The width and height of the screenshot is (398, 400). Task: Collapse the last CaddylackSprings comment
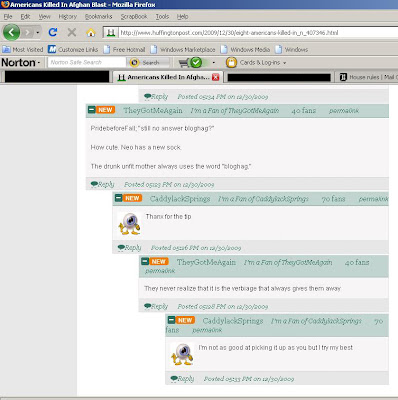pyautogui.click(x=171, y=320)
